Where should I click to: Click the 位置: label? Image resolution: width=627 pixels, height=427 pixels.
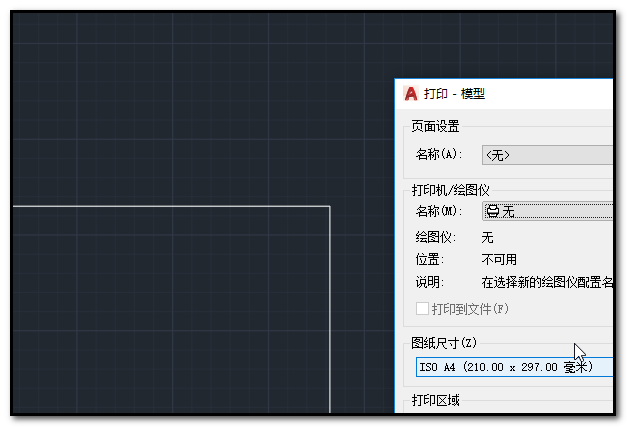pos(429,260)
